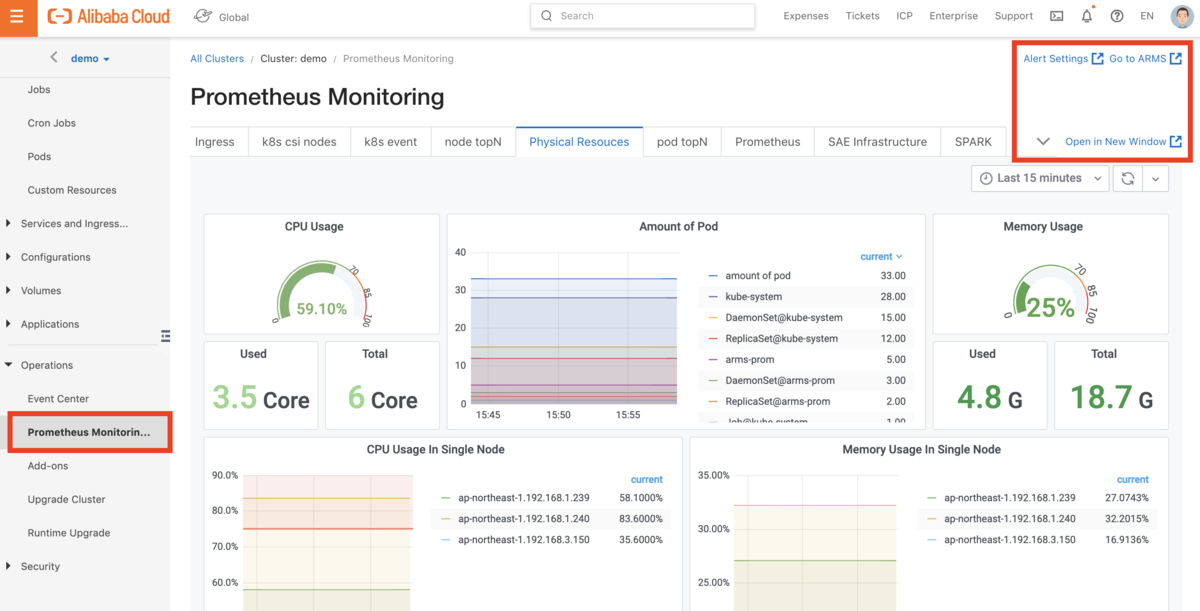Open the demo cluster dropdown
This screenshot has width=1200, height=611.
[90, 58]
